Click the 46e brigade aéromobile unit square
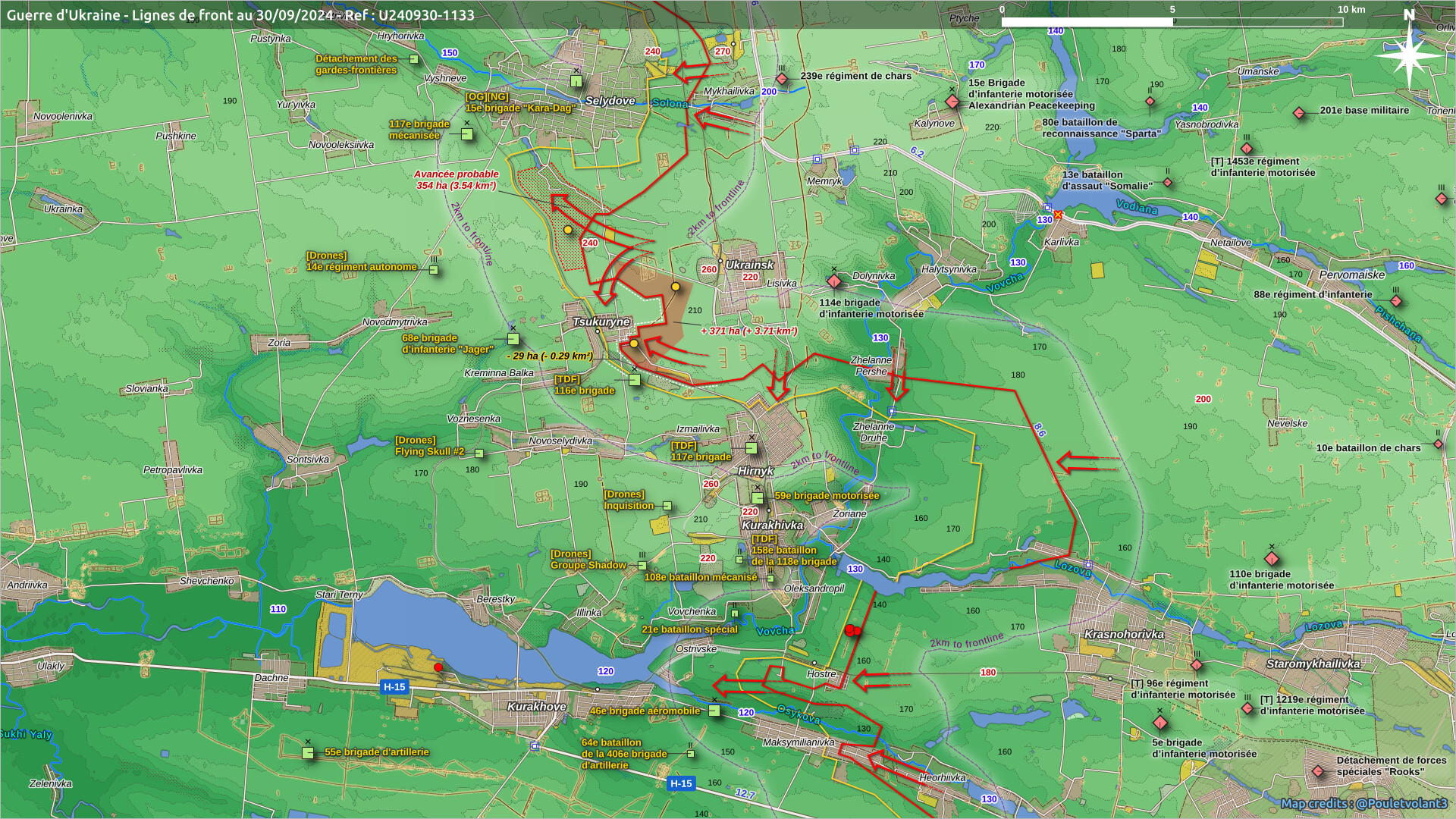1456x819 pixels. pyautogui.click(x=714, y=711)
